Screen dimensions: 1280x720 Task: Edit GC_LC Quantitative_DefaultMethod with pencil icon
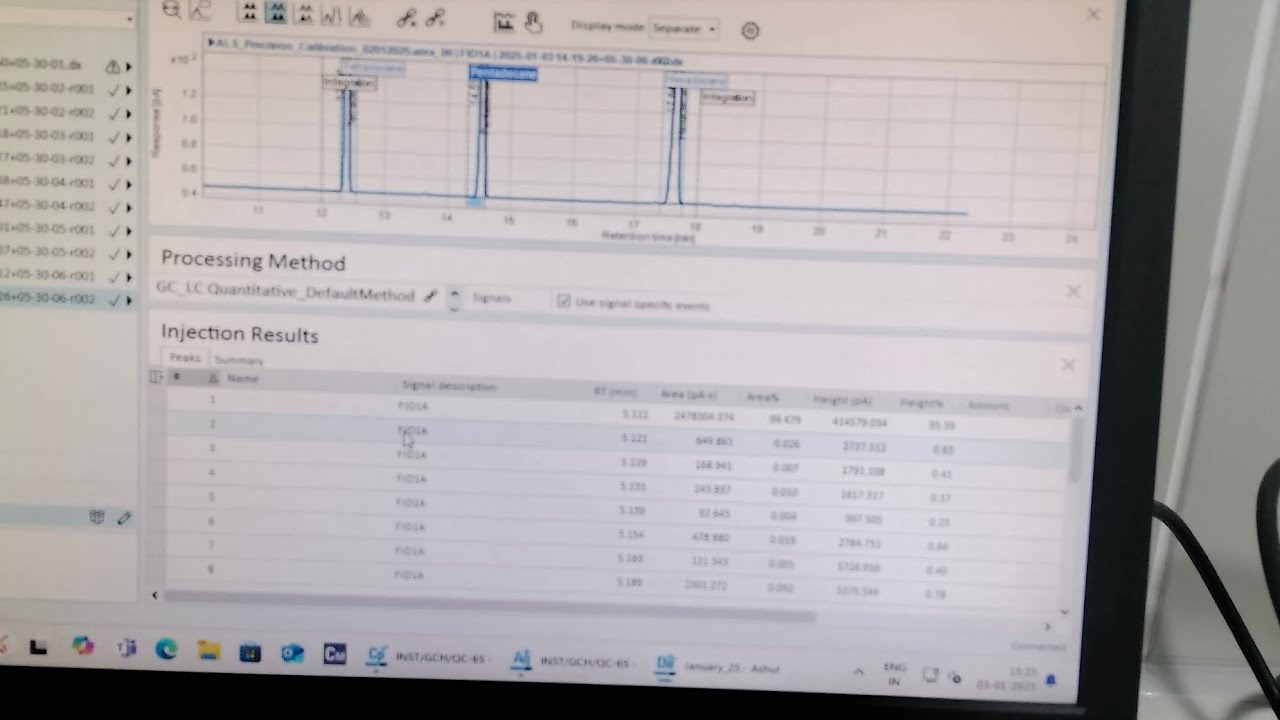click(430, 296)
